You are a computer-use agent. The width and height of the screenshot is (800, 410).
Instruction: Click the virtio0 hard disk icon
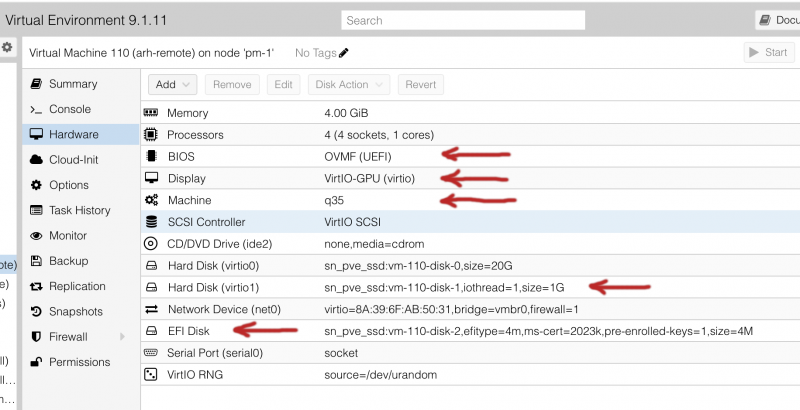[151, 266]
